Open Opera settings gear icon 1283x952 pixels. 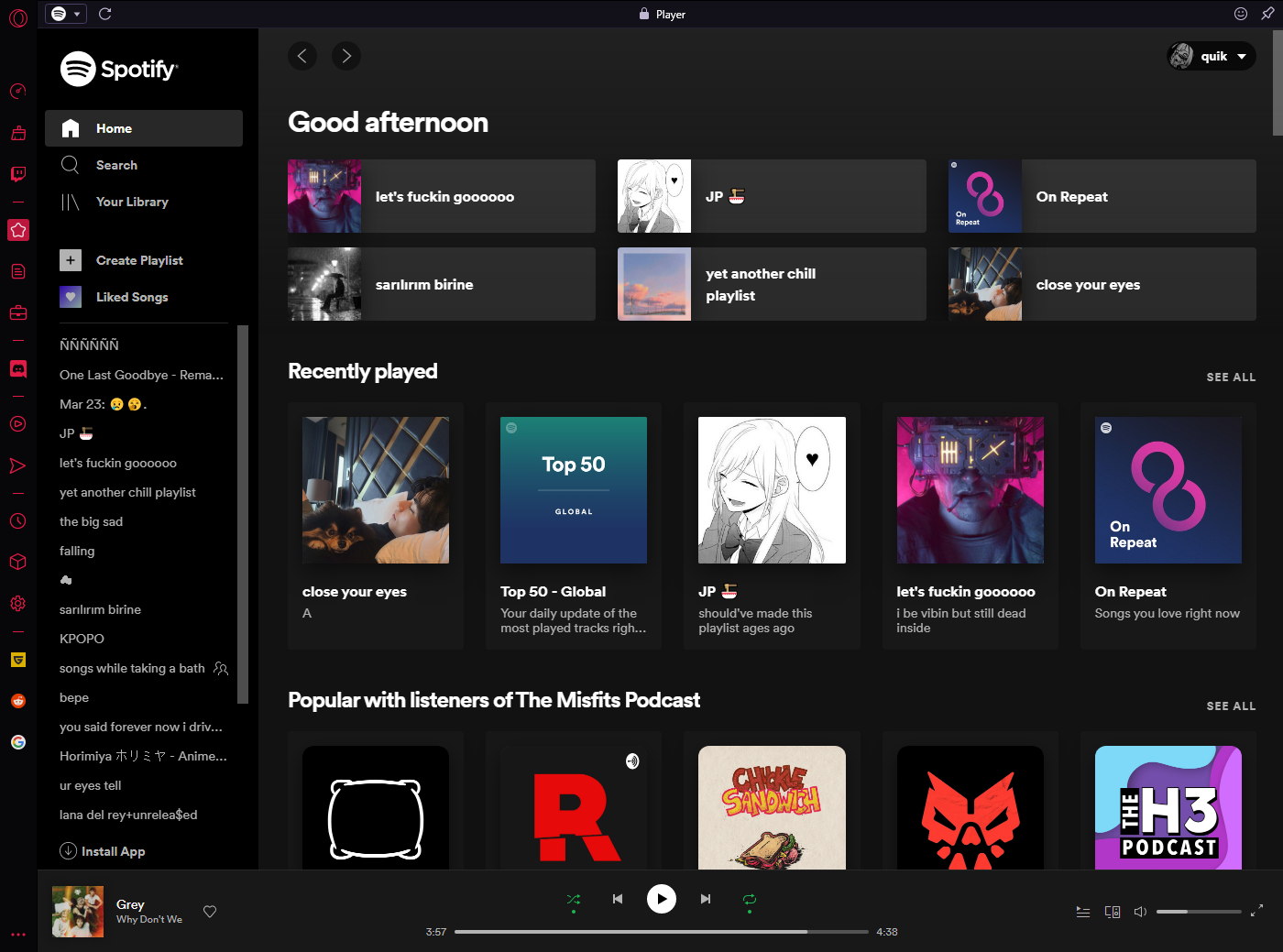[18, 603]
